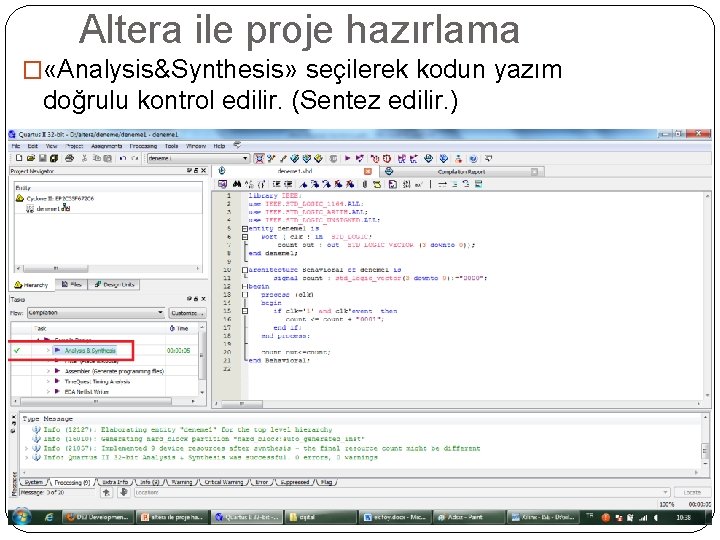Open Internet Explorer from taskbar
720x540 pixels.
pos(49,517)
